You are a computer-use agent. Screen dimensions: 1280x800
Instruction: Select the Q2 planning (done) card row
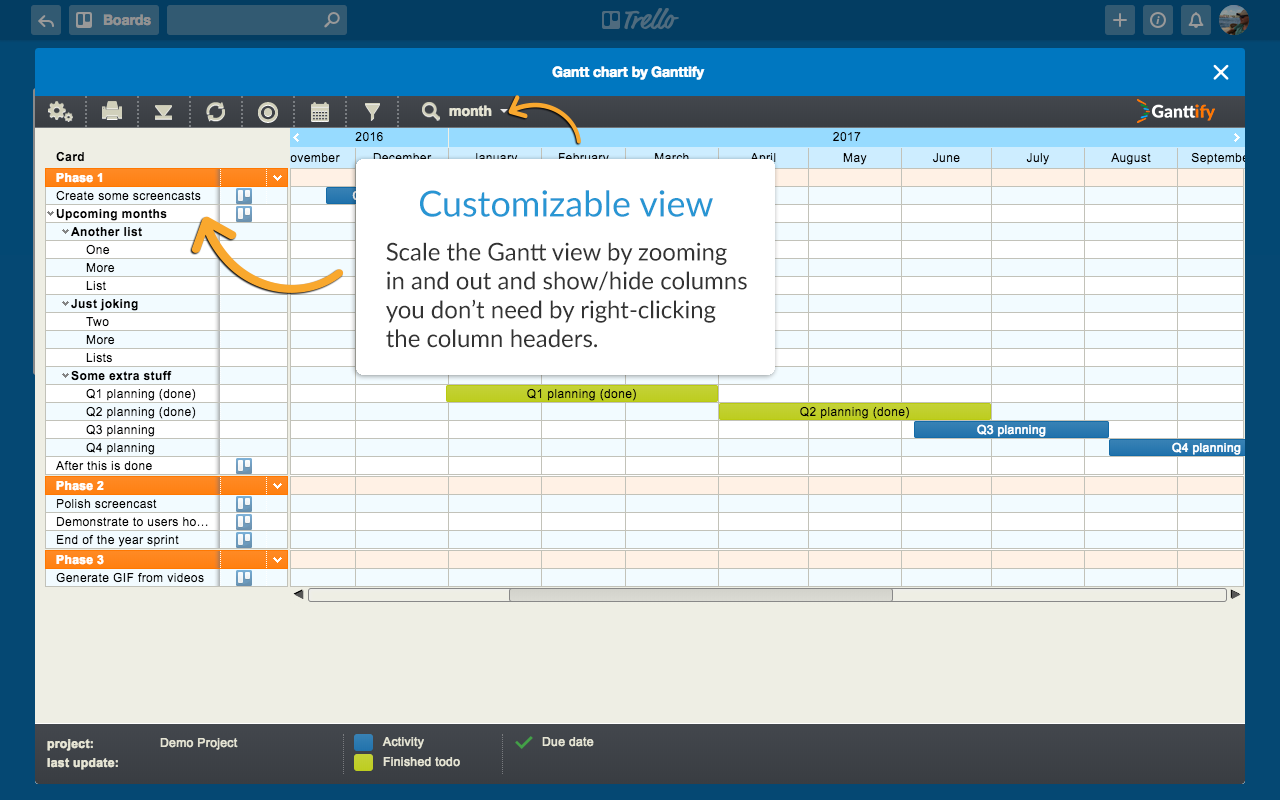click(166, 412)
